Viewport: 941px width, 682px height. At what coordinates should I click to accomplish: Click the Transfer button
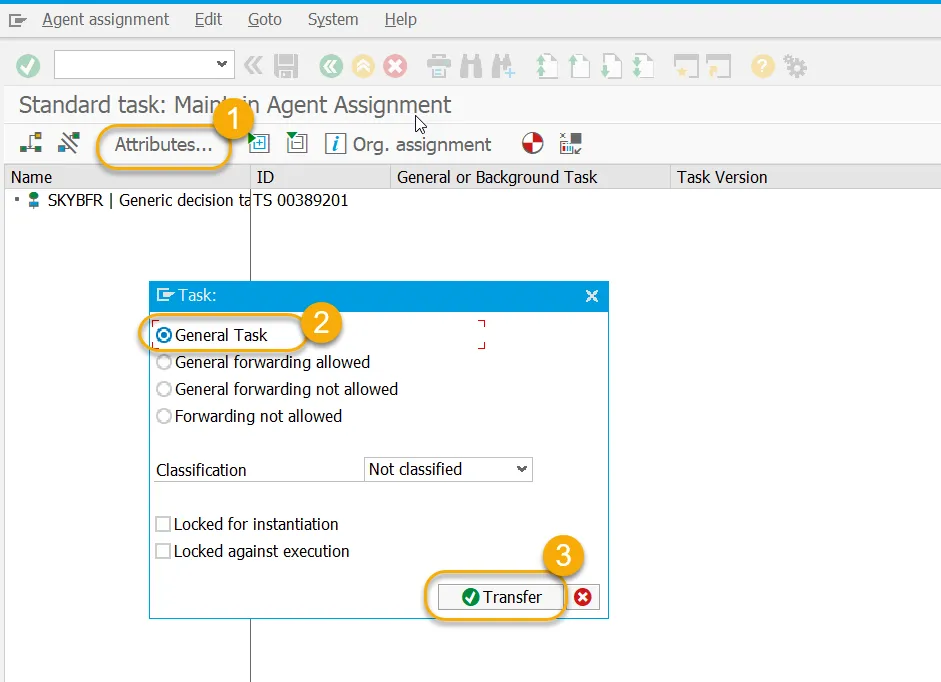[501, 597]
